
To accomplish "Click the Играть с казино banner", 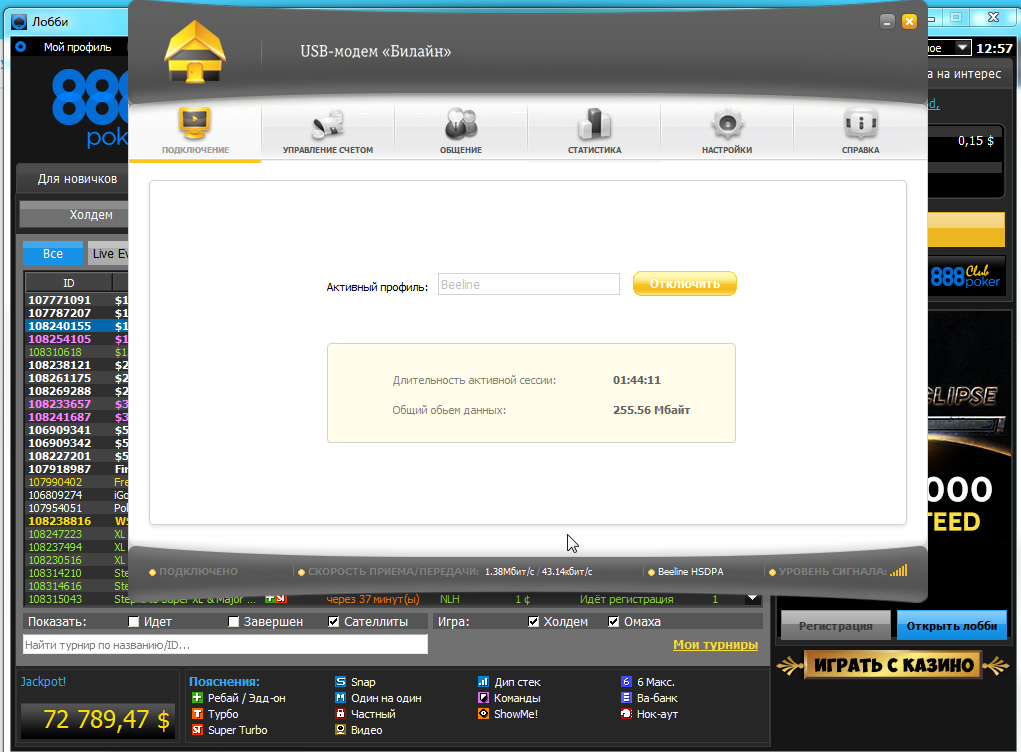I will 893,665.
